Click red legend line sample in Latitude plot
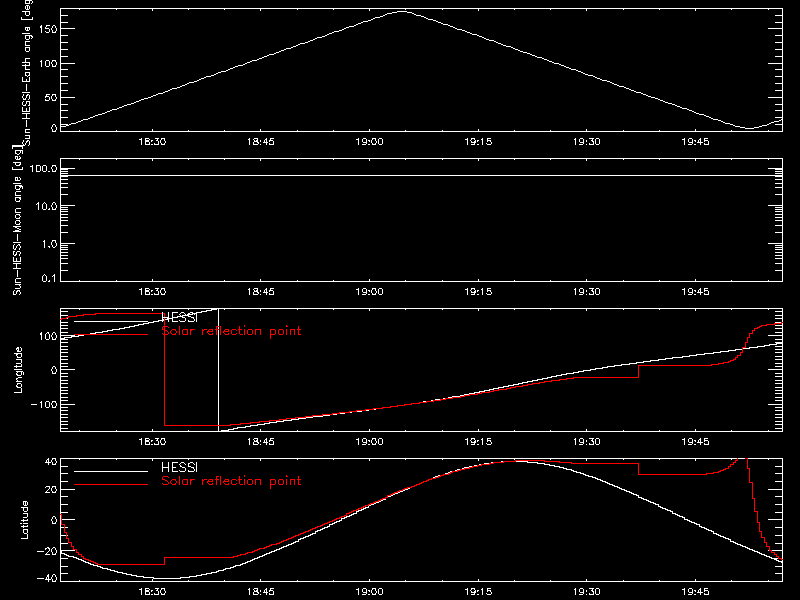The height and width of the screenshot is (600, 800). (x=111, y=485)
